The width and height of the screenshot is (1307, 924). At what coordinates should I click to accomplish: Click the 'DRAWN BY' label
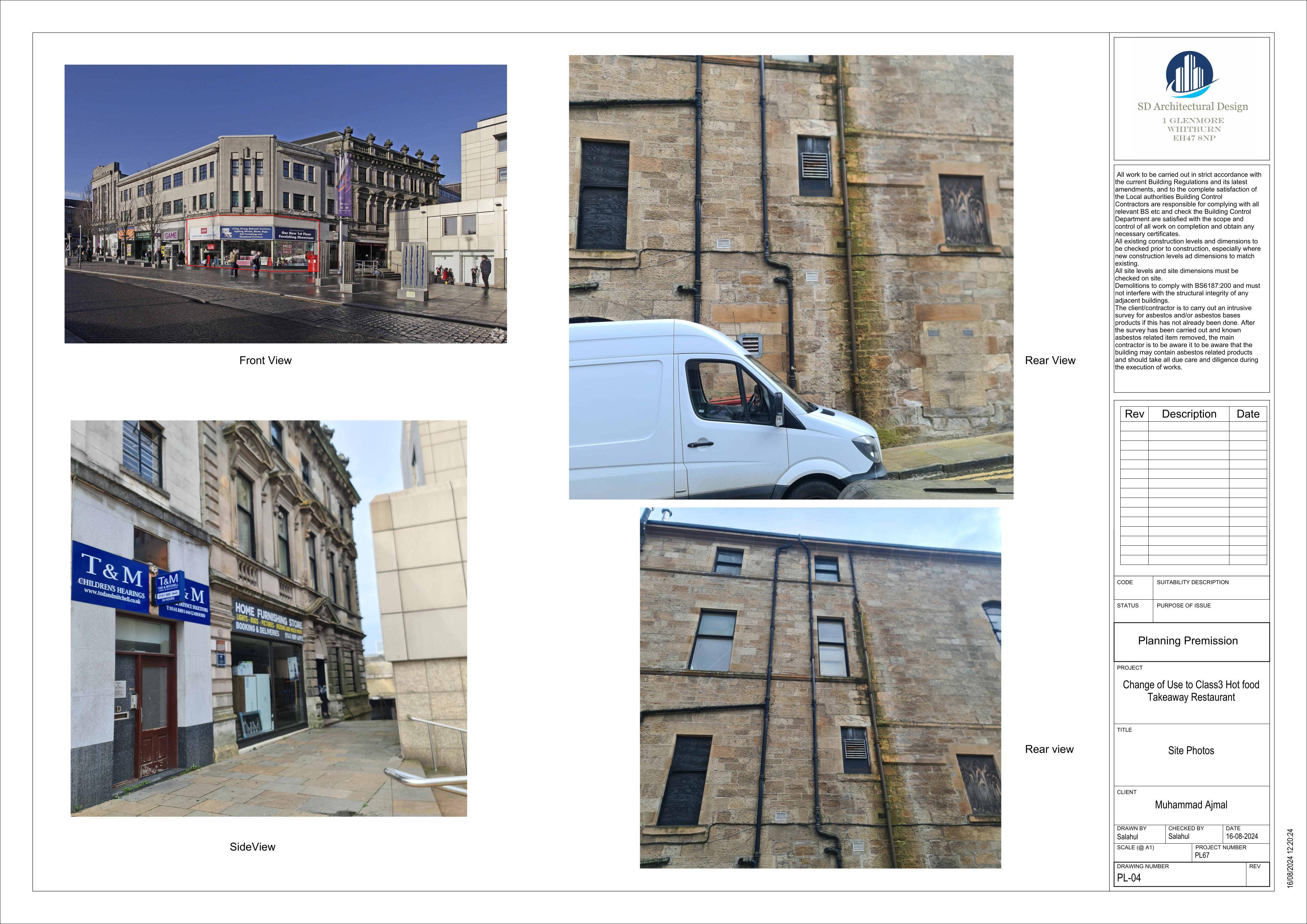pos(1132,828)
